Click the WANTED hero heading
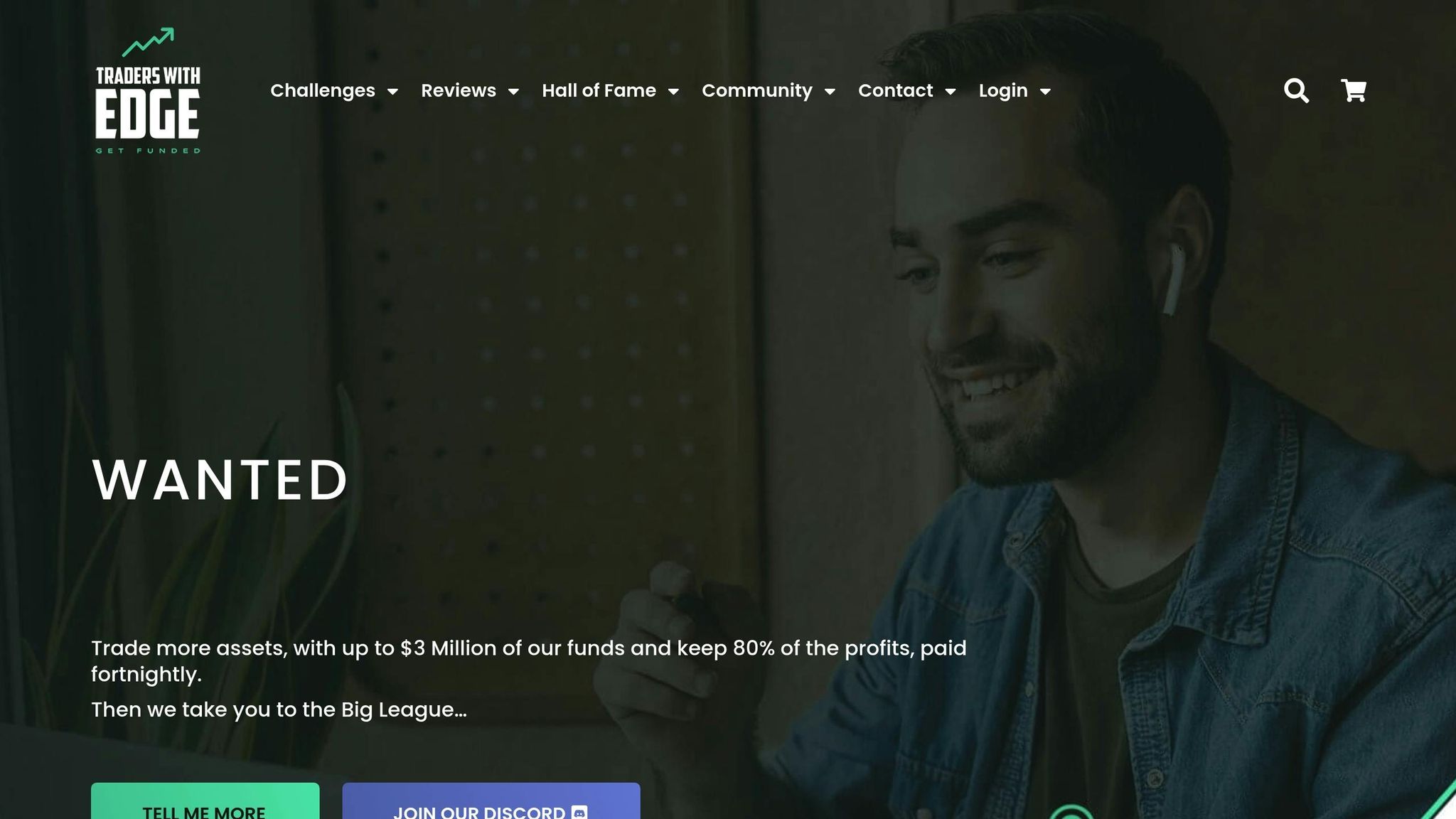Viewport: 1456px width, 819px height. click(220, 480)
